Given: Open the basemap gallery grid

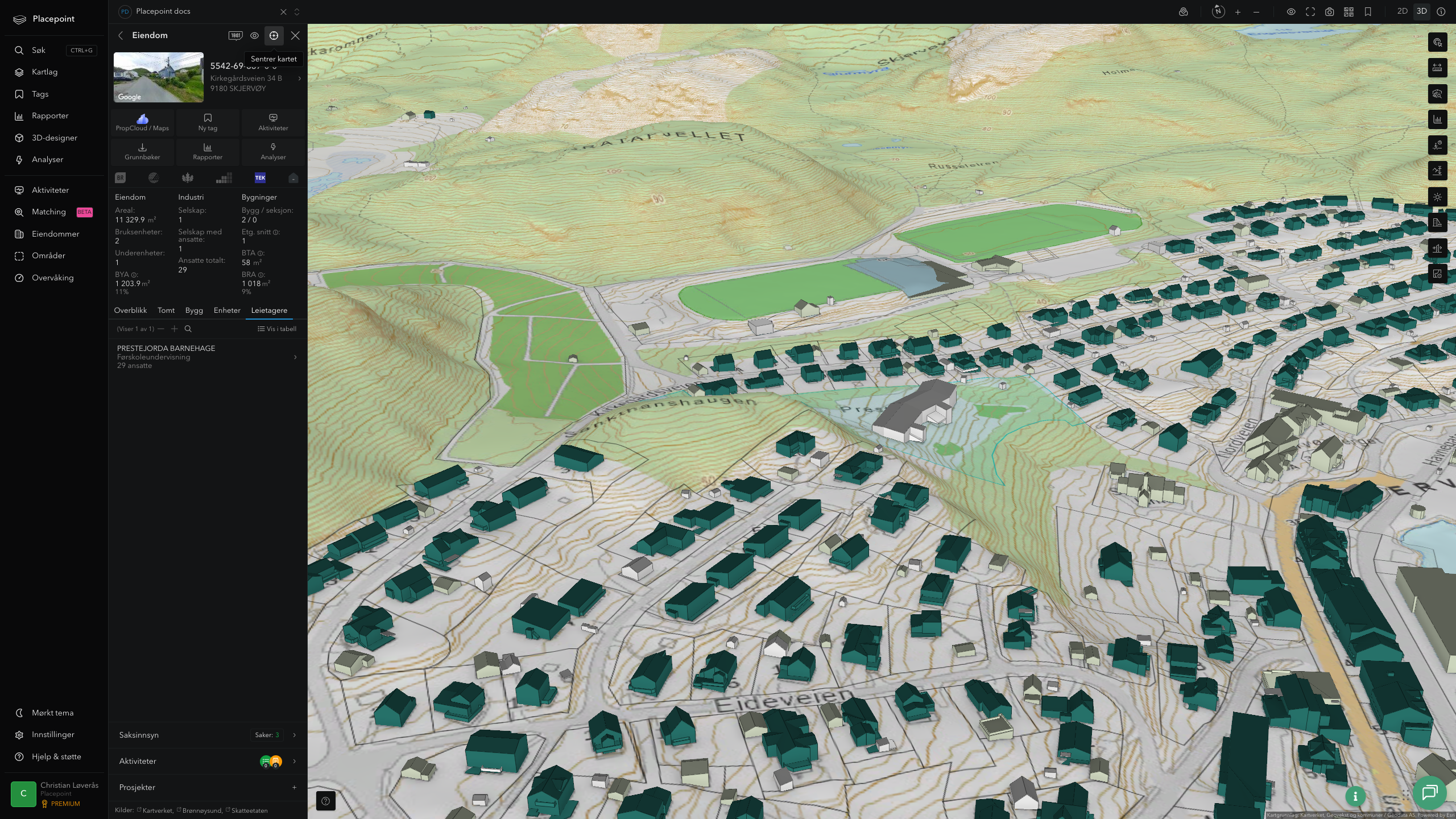Looking at the screenshot, I should tap(1349, 12).
